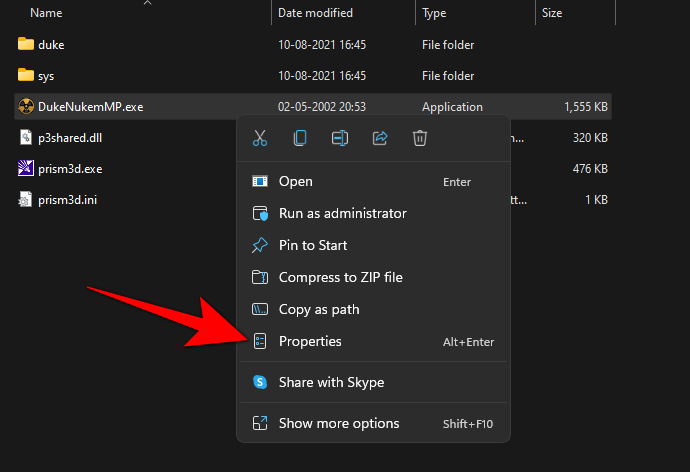Sort files by Name column header
This screenshot has height=472, width=690.
point(46,13)
